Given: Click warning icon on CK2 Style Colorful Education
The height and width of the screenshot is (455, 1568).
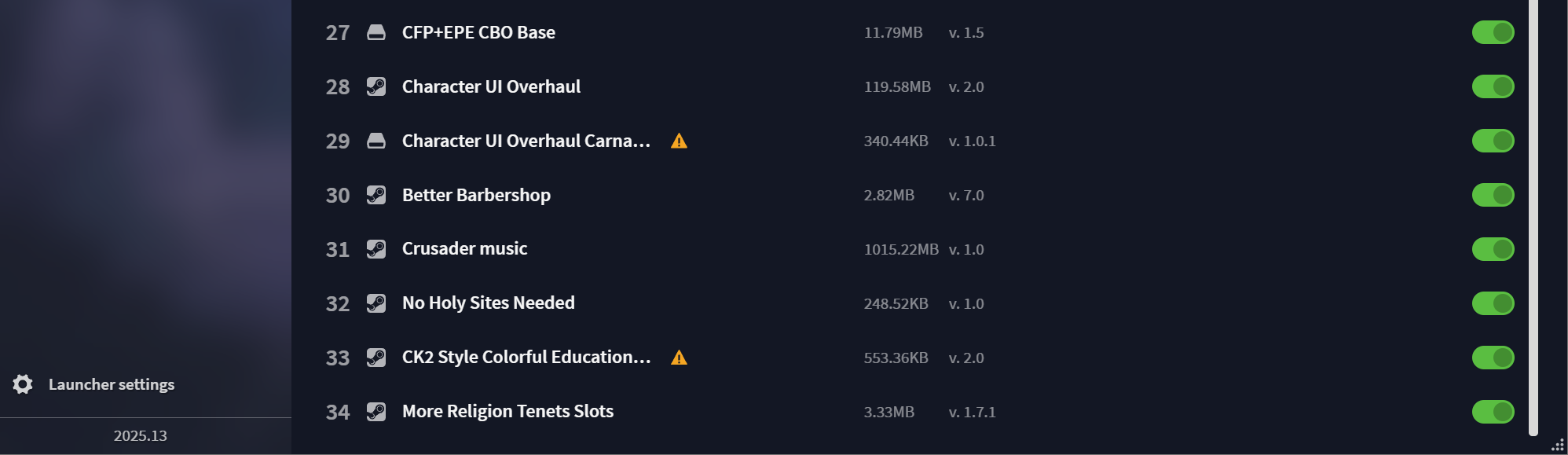Looking at the screenshot, I should click(x=679, y=358).
